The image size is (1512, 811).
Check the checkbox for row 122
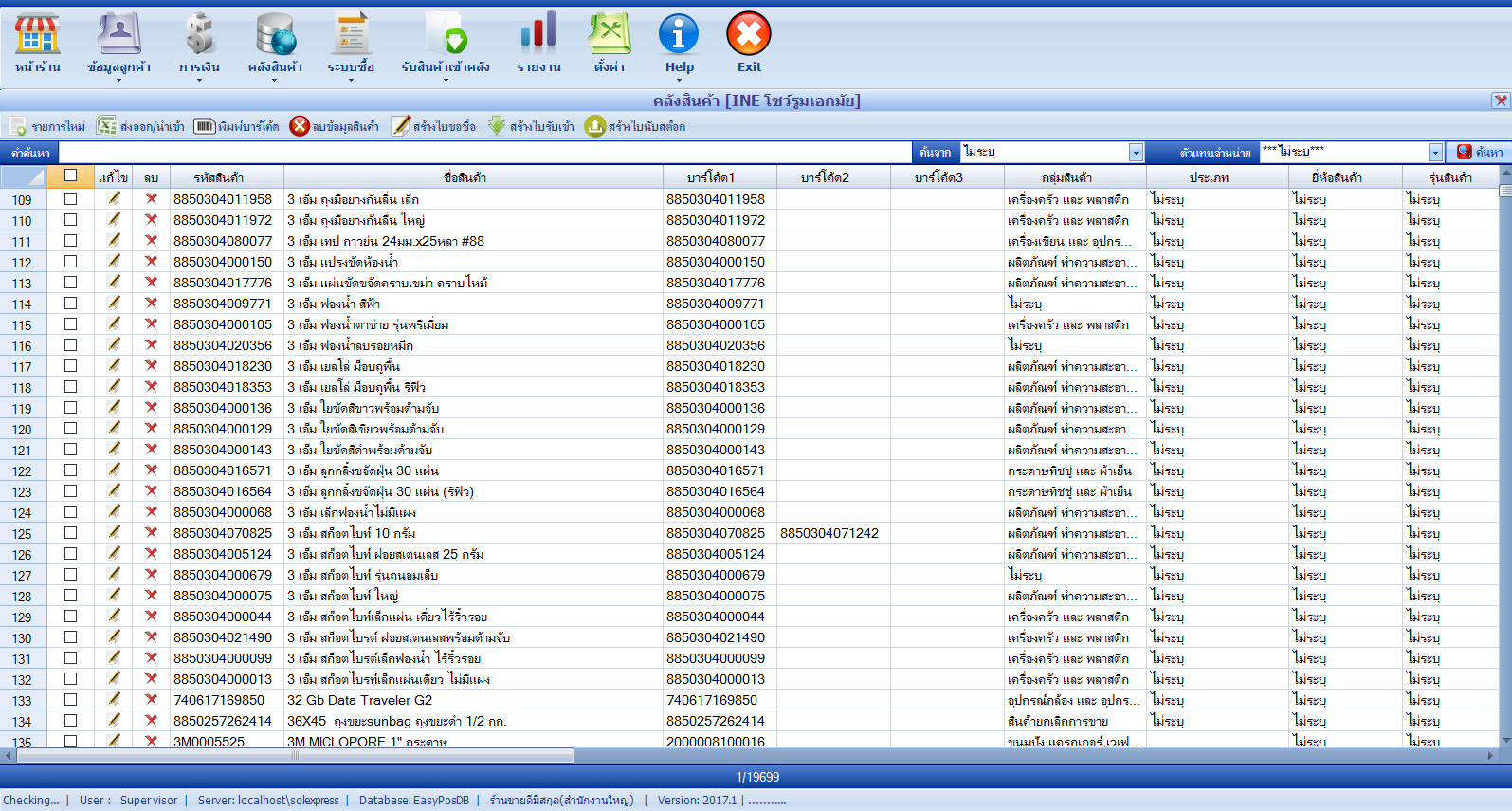click(70, 470)
